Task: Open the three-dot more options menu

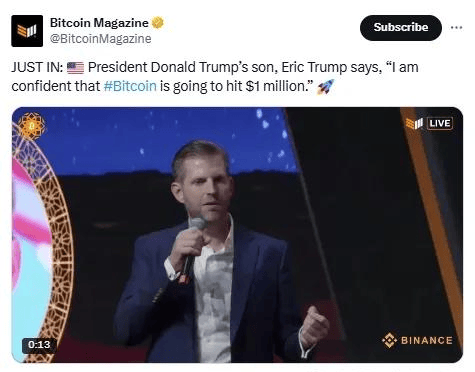Action: click(x=456, y=27)
